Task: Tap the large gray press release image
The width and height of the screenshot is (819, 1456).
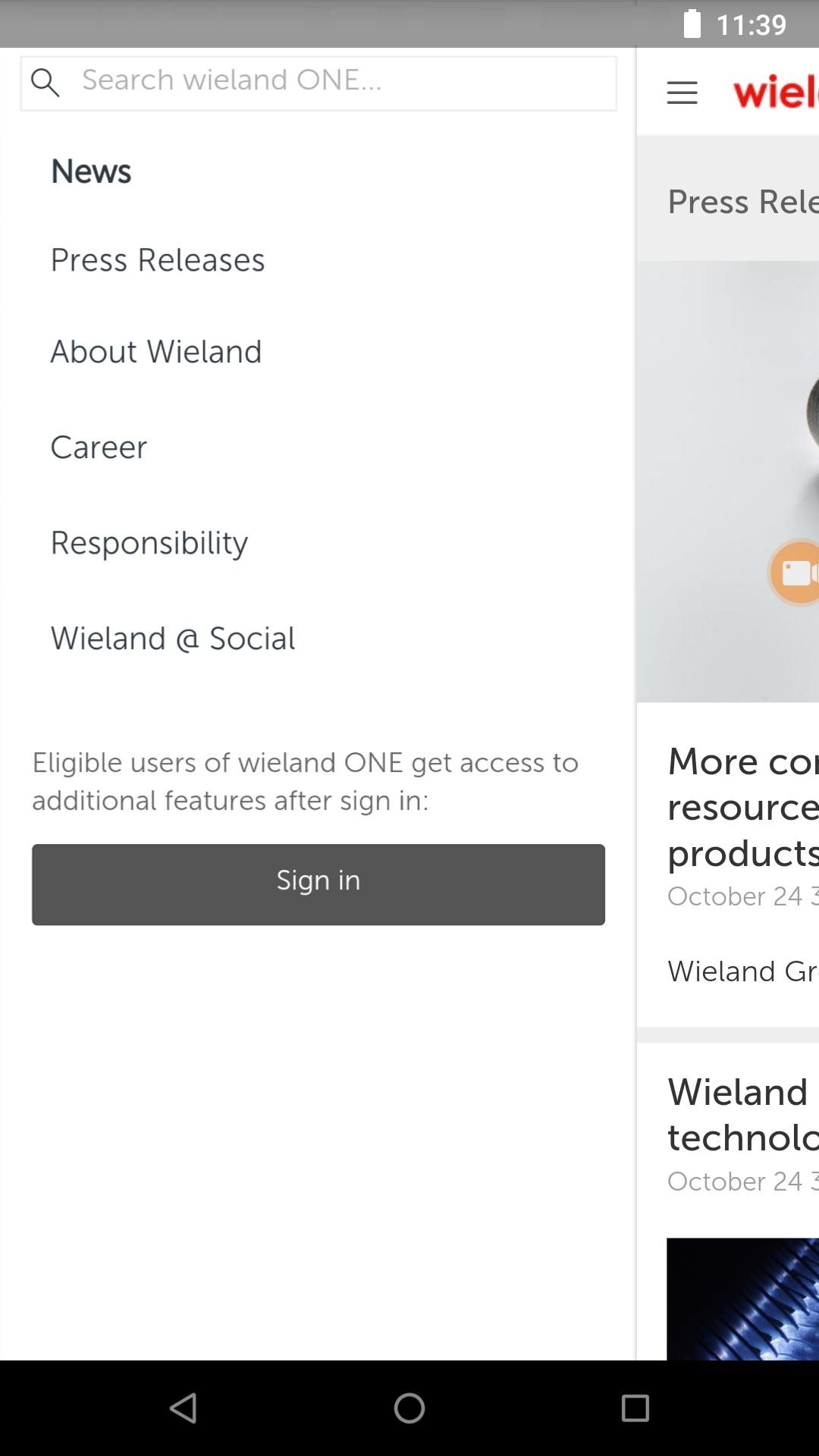Action: 728,482
